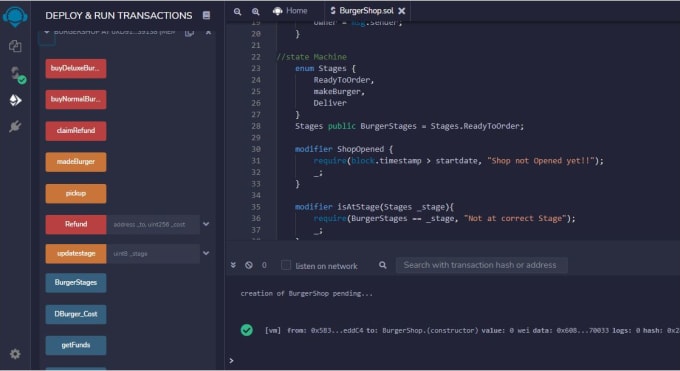Viewport: 680px width, 371px height.
Task: Click the 'modifier ShopOpened {' code line
Action: point(344,149)
